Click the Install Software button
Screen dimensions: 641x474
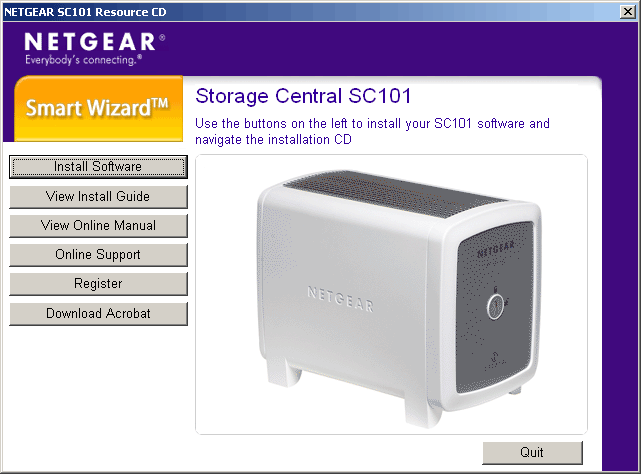click(98, 166)
